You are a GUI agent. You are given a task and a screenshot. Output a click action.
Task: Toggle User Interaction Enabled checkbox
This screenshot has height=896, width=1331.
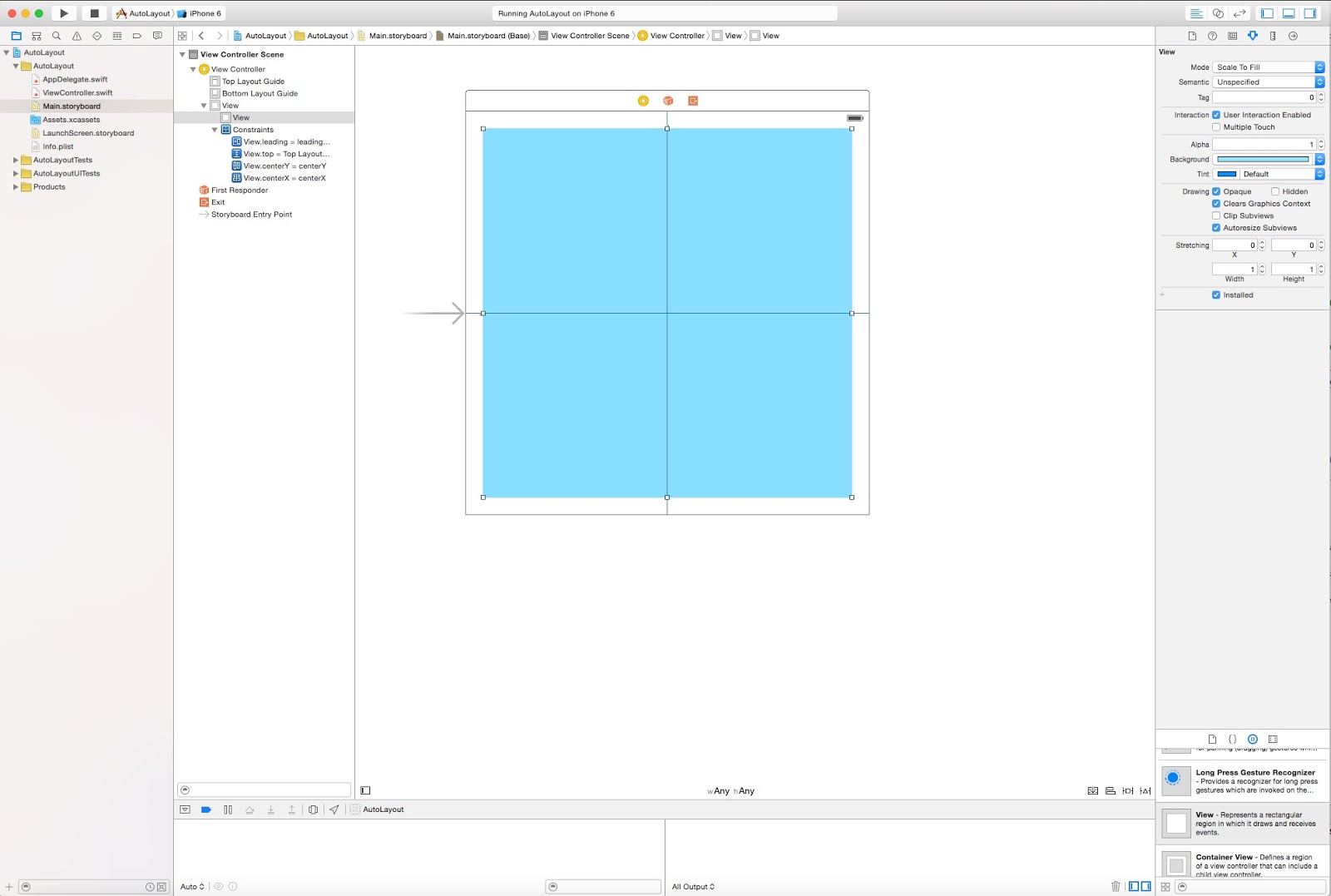[1216, 115]
